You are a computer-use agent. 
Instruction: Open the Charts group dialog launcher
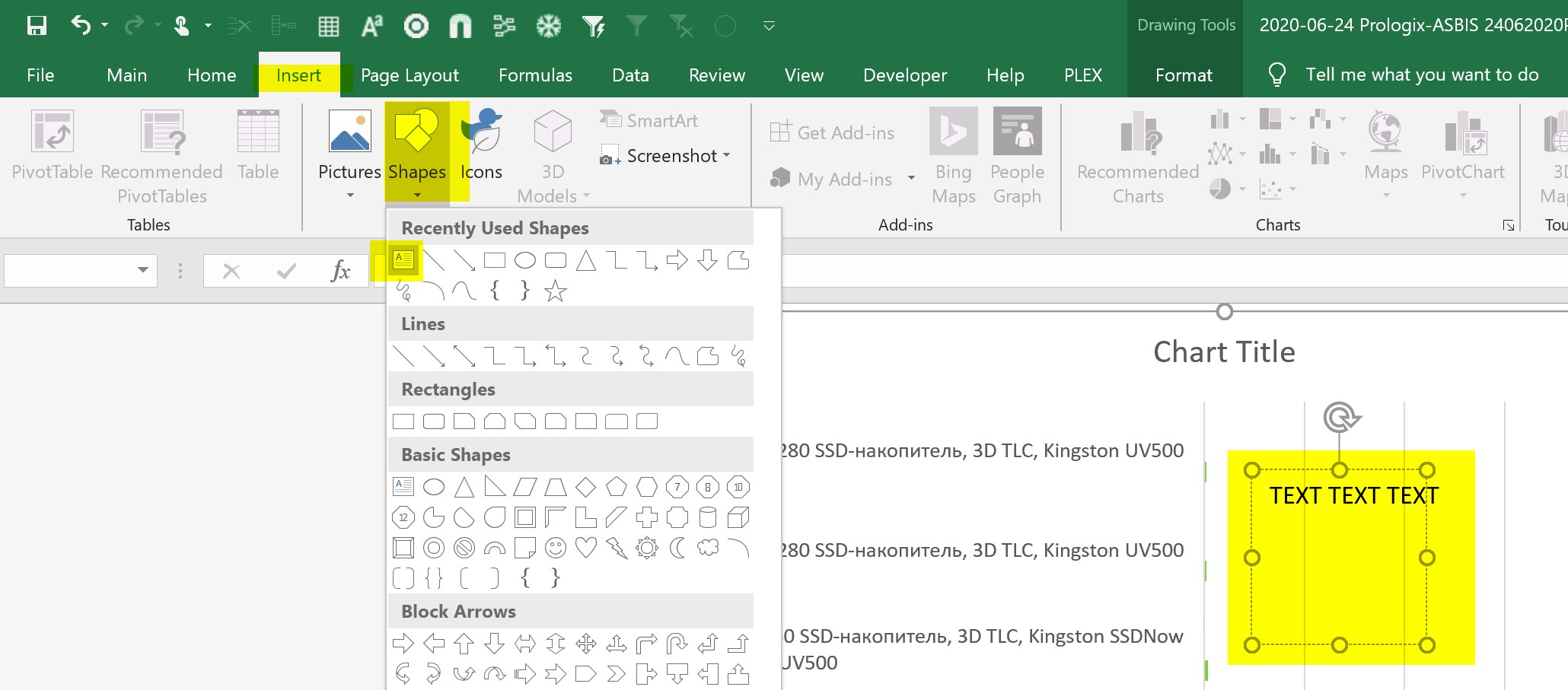pyautogui.click(x=1508, y=225)
